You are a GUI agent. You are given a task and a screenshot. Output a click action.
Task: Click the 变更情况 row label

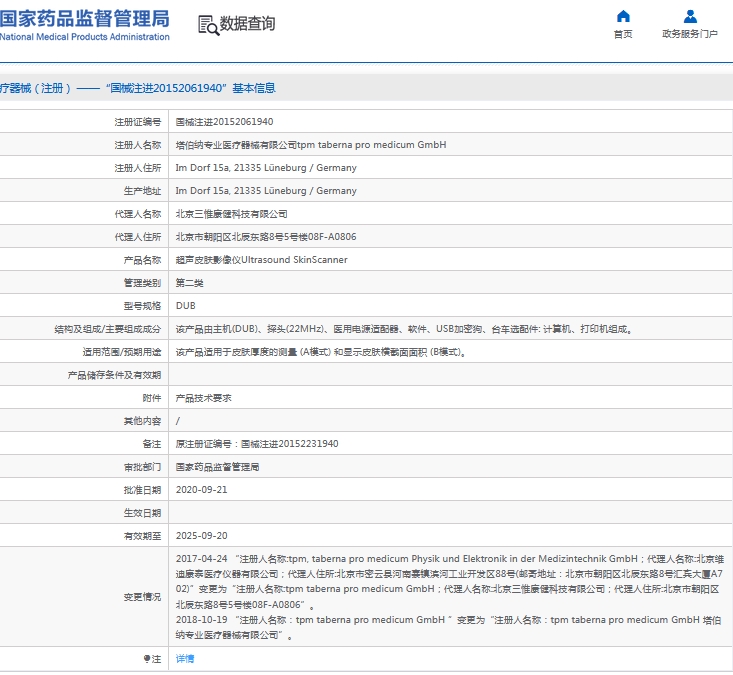[x=143, y=597]
